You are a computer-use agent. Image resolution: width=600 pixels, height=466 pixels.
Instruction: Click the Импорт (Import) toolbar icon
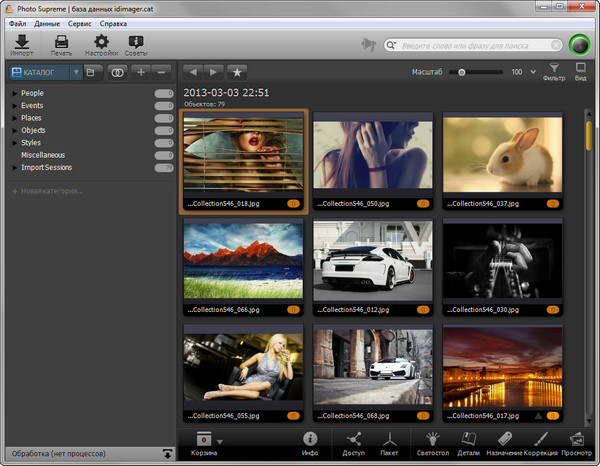21,42
